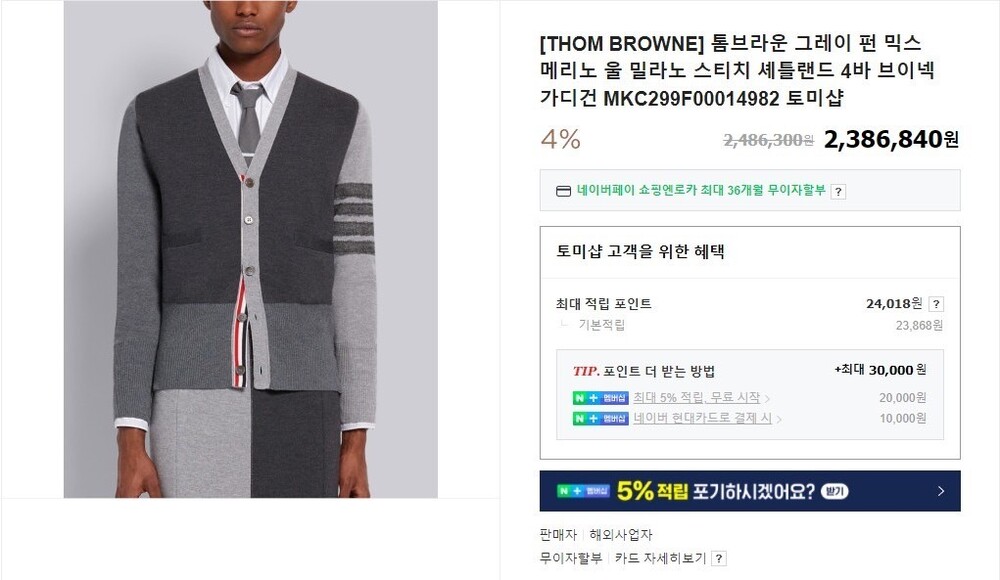Viewport: 1000px width, 580px height.
Task: Click 카드 자세히보기 link
Action: [x=660, y=558]
